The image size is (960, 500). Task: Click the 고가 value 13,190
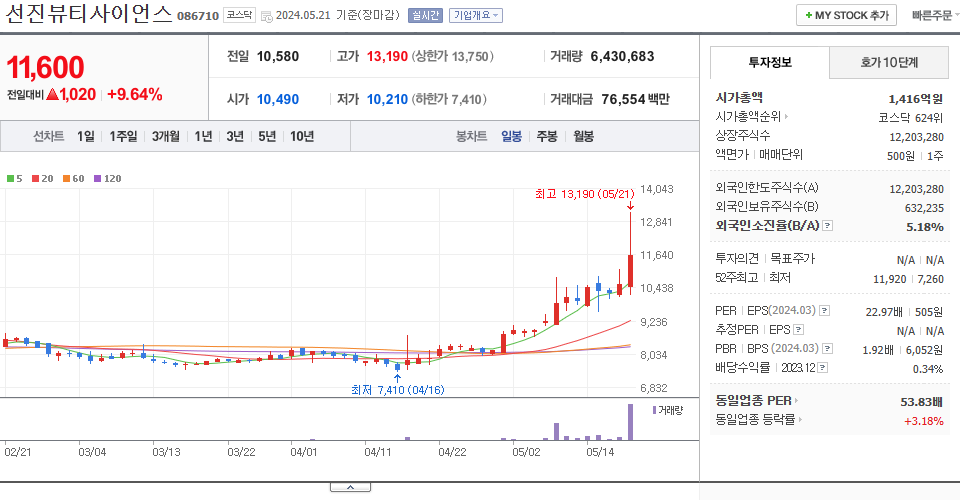coord(387,56)
